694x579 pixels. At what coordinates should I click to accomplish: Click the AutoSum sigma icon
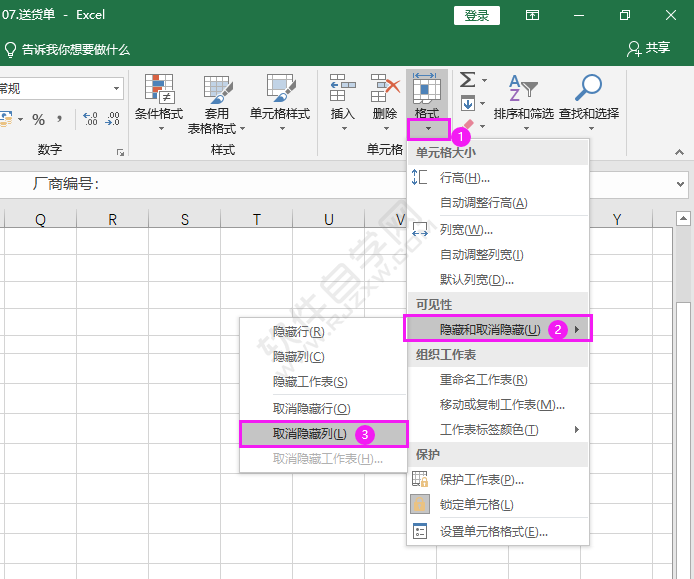click(x=467, y=80)
